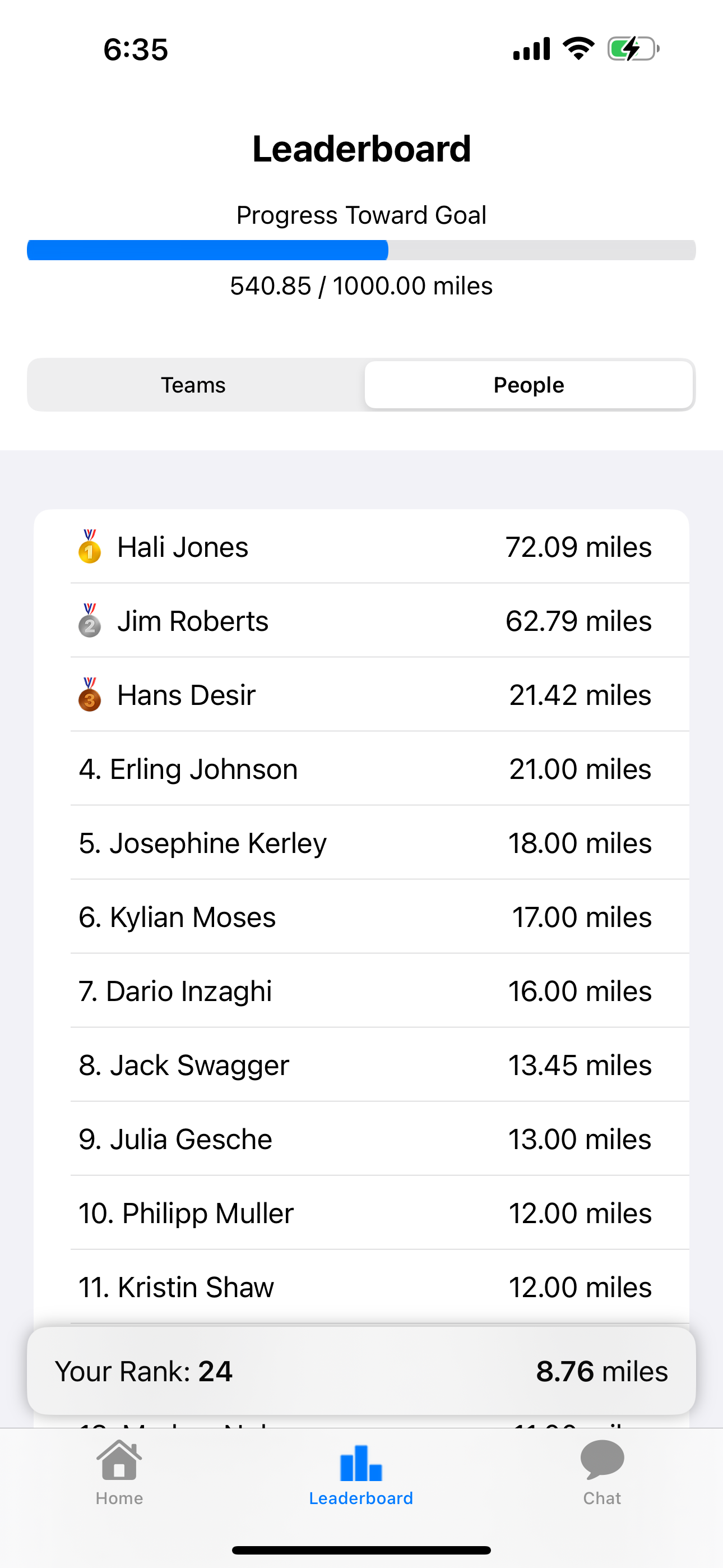
Task: Select Kristin Shaw's row
Action: [361, 1287]
